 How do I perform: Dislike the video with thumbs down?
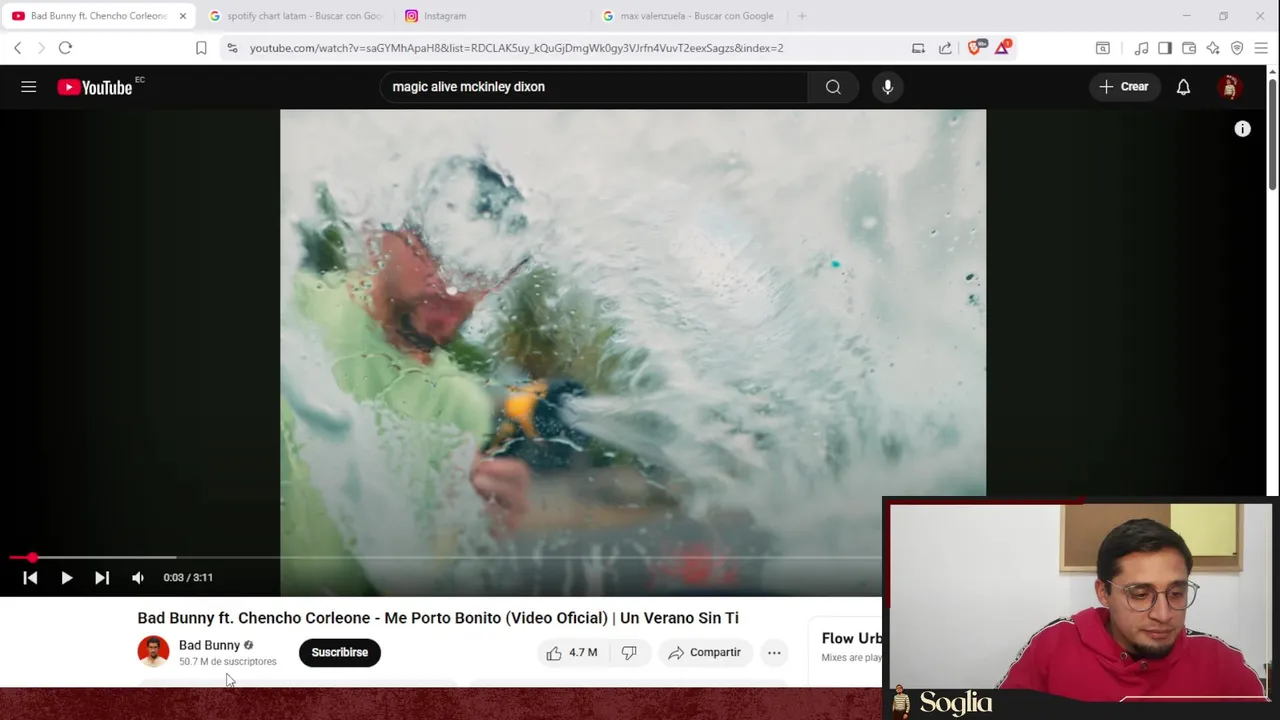click(x=629, y=653)
